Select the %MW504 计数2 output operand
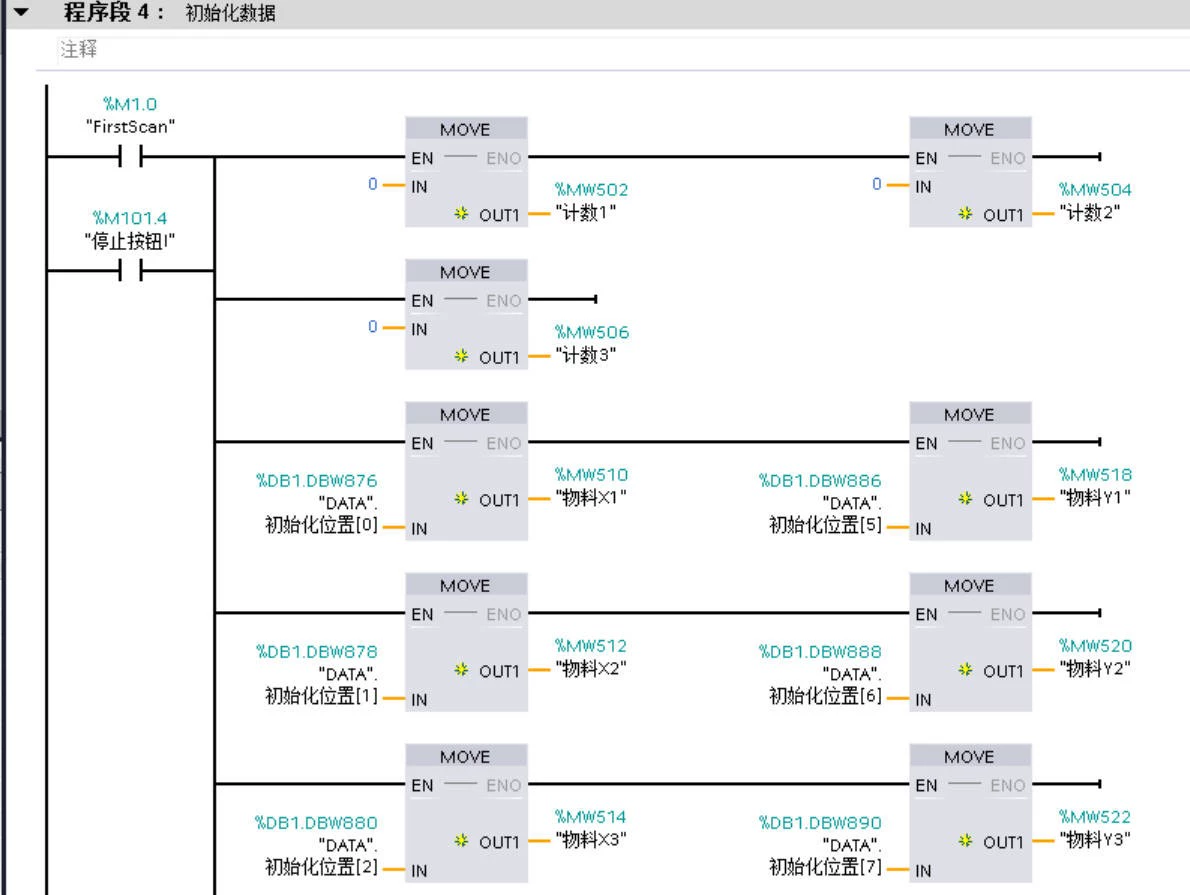This screenshot has width=1190, height=895. point(1095,200)
